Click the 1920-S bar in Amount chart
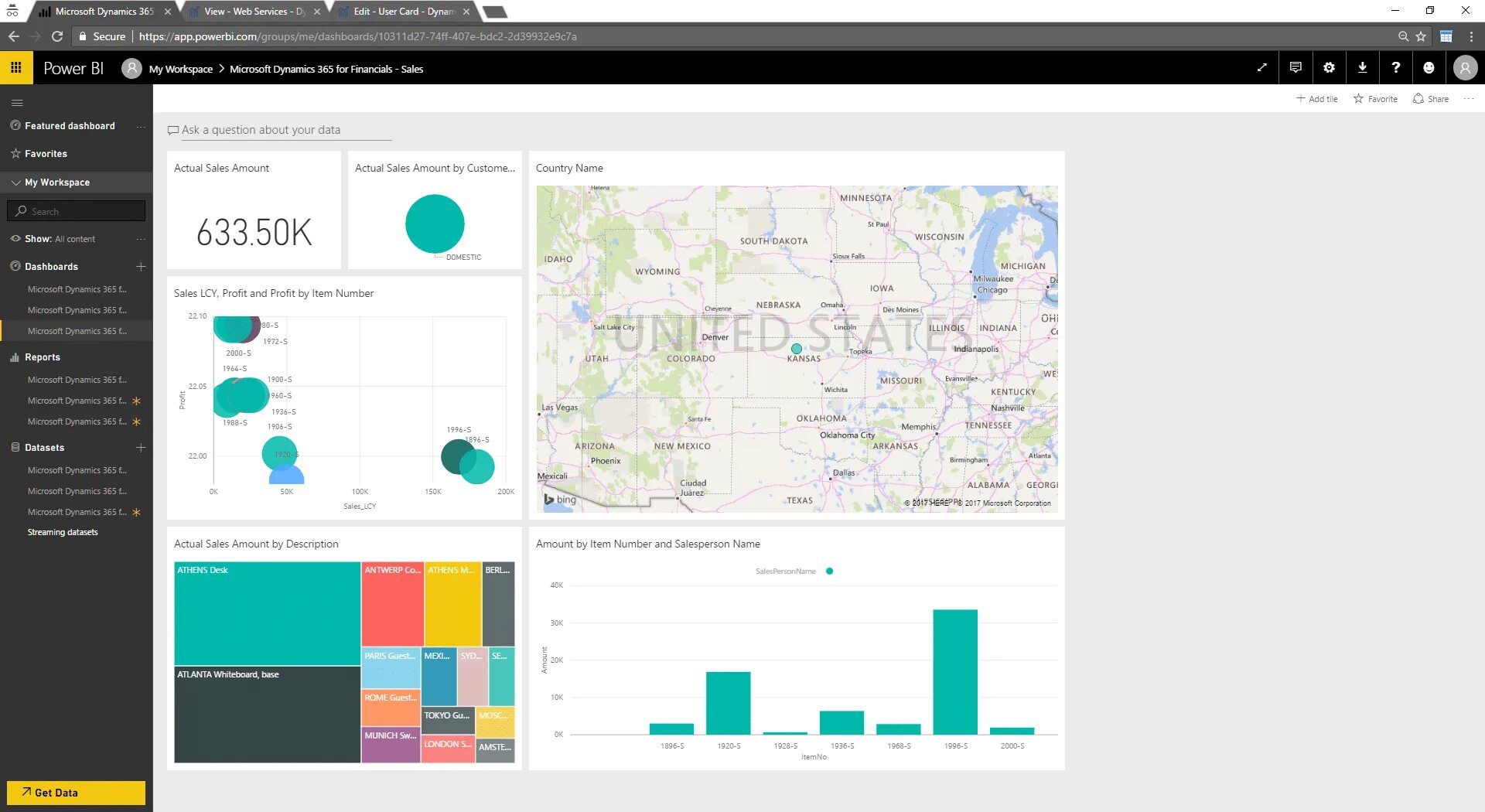The width and height of the screenshot is (1485, 812). (x=728, y=703)
